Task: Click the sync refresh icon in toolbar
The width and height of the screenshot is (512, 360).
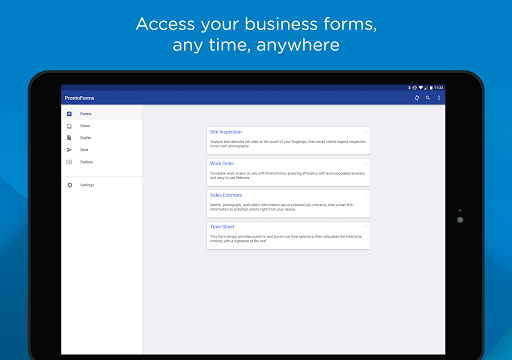Action: click(x=417, y=98)
